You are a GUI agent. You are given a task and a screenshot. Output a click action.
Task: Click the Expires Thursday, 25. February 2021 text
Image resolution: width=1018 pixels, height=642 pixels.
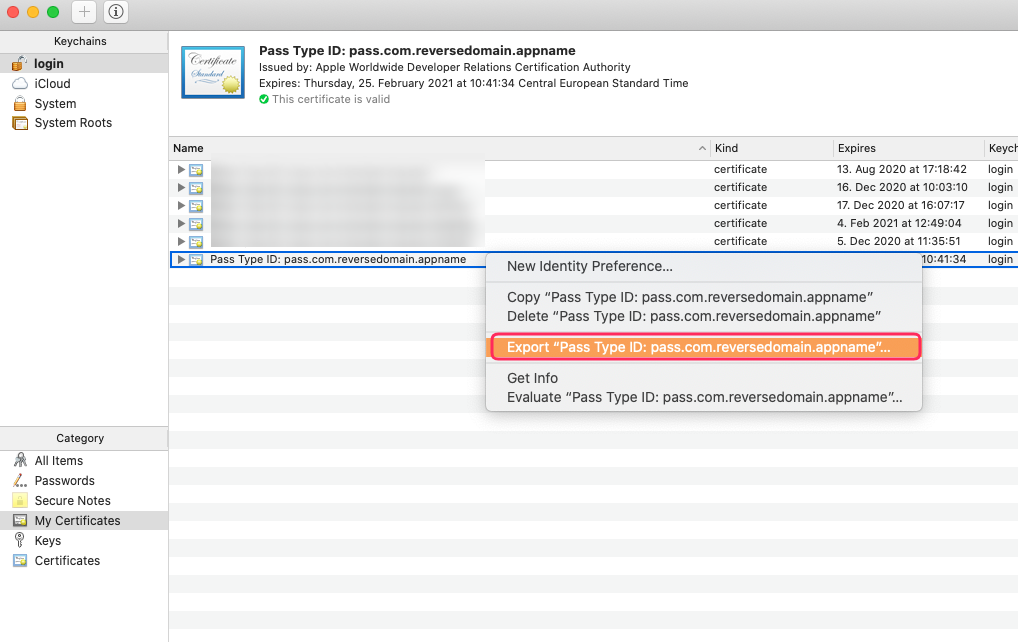point(473,83)
